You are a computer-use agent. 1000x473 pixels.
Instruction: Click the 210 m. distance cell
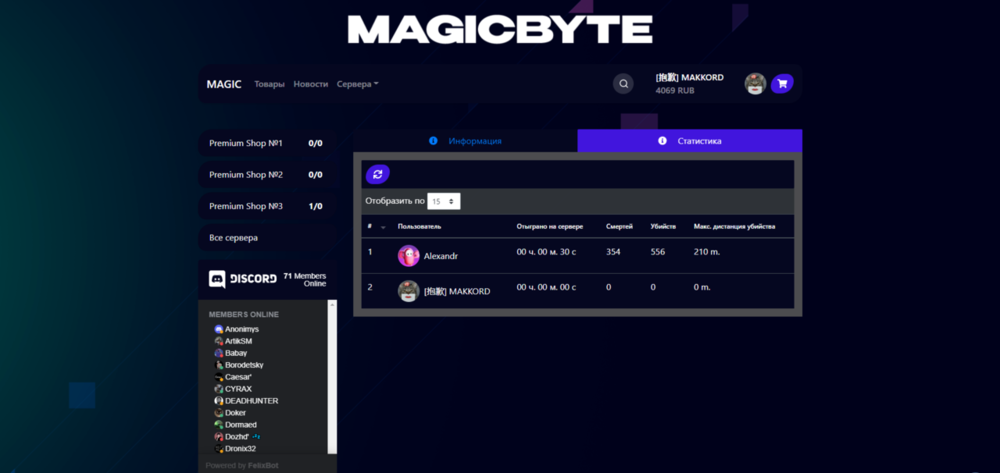point(707,252)
